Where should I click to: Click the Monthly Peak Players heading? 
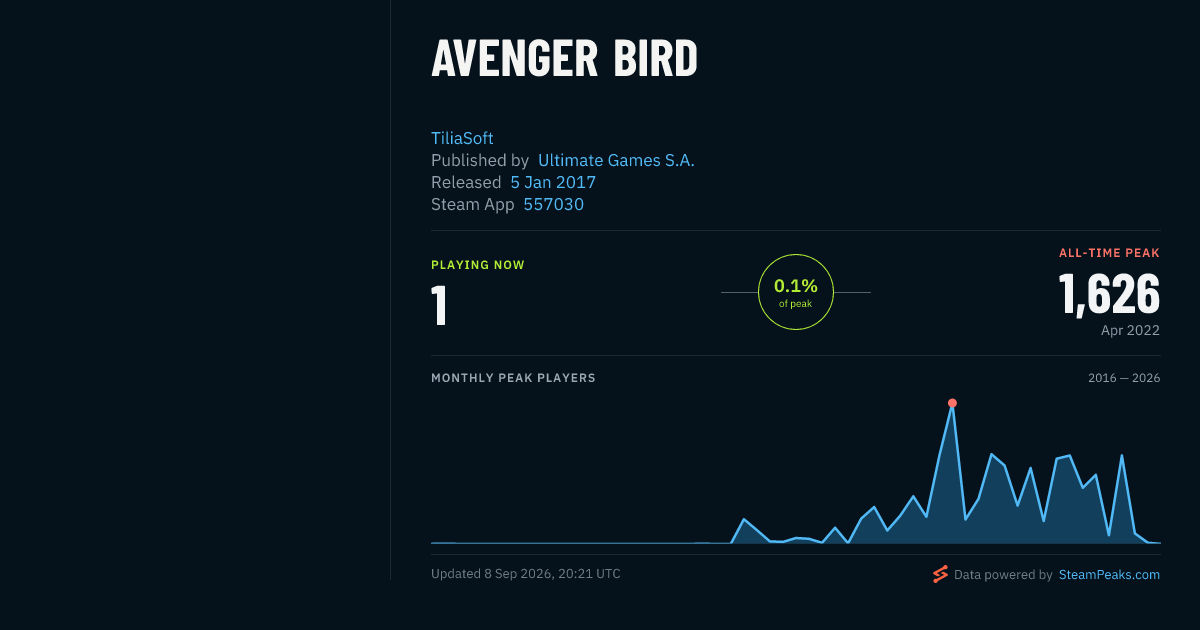pyautogui.click(x=513, y=378)
